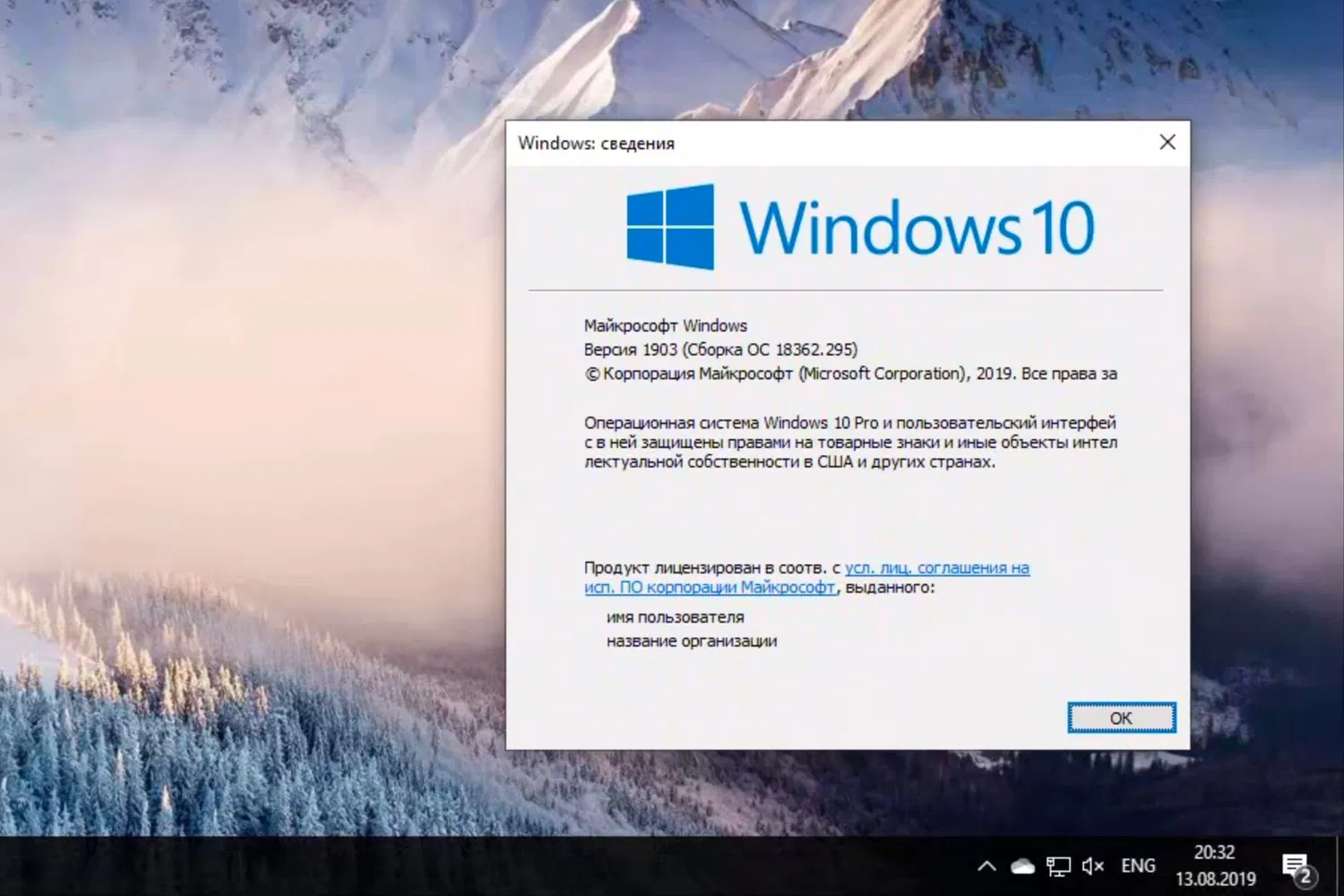Click the muted speaker icon in the tray
Viewport: 1344px width, 896px height.
tap(1092, 866)
